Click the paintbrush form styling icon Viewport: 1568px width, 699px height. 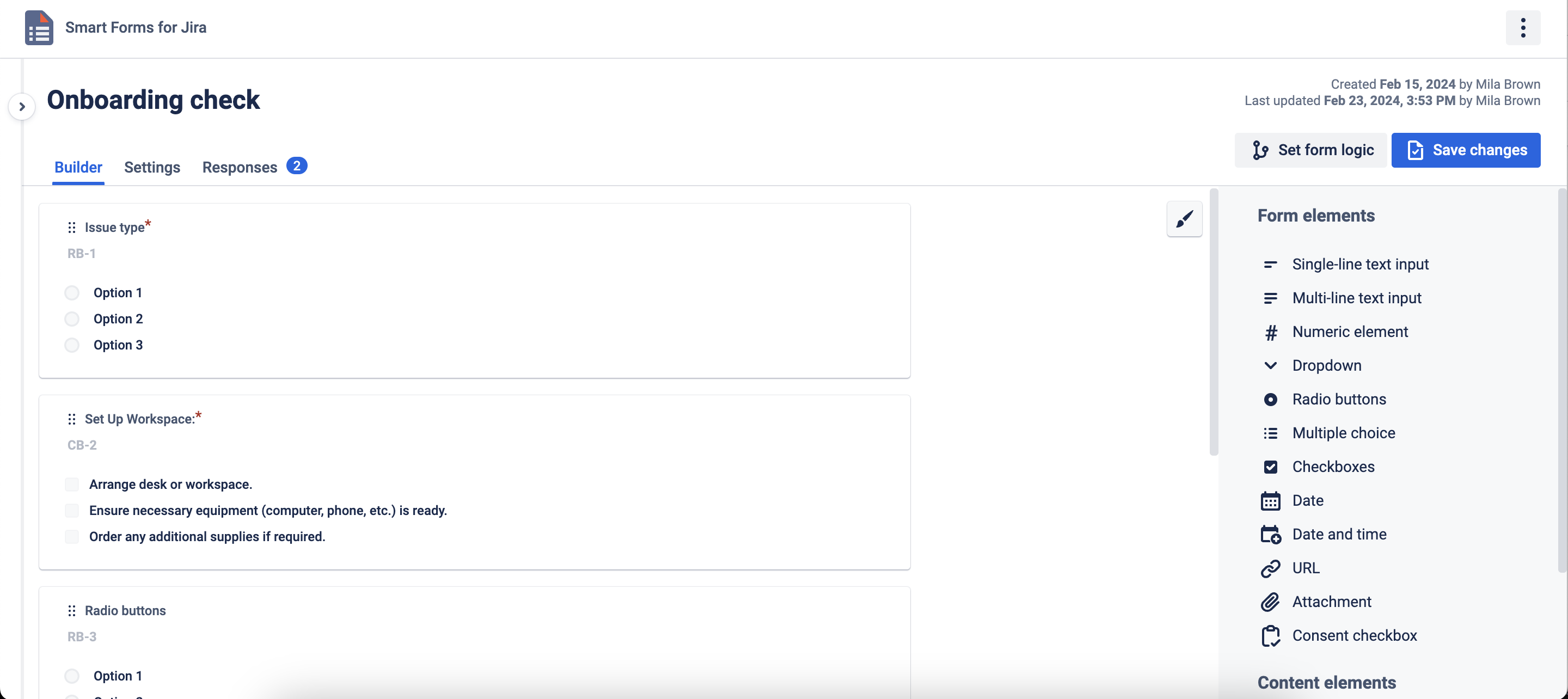point(1184,219)
